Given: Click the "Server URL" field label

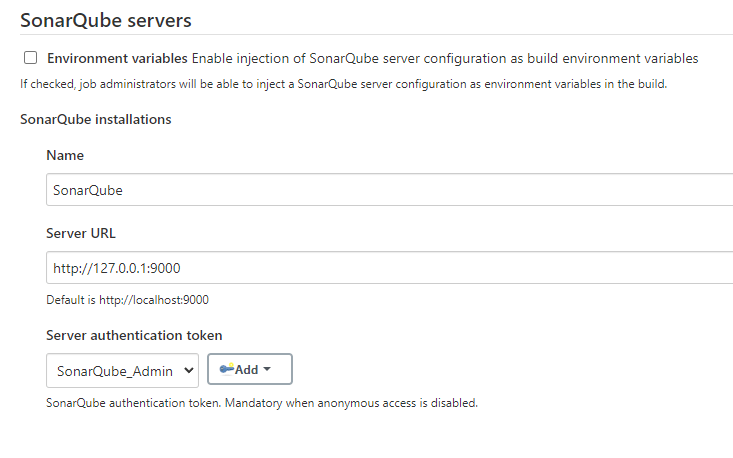Looking at the screenshot, I should 81,233.
